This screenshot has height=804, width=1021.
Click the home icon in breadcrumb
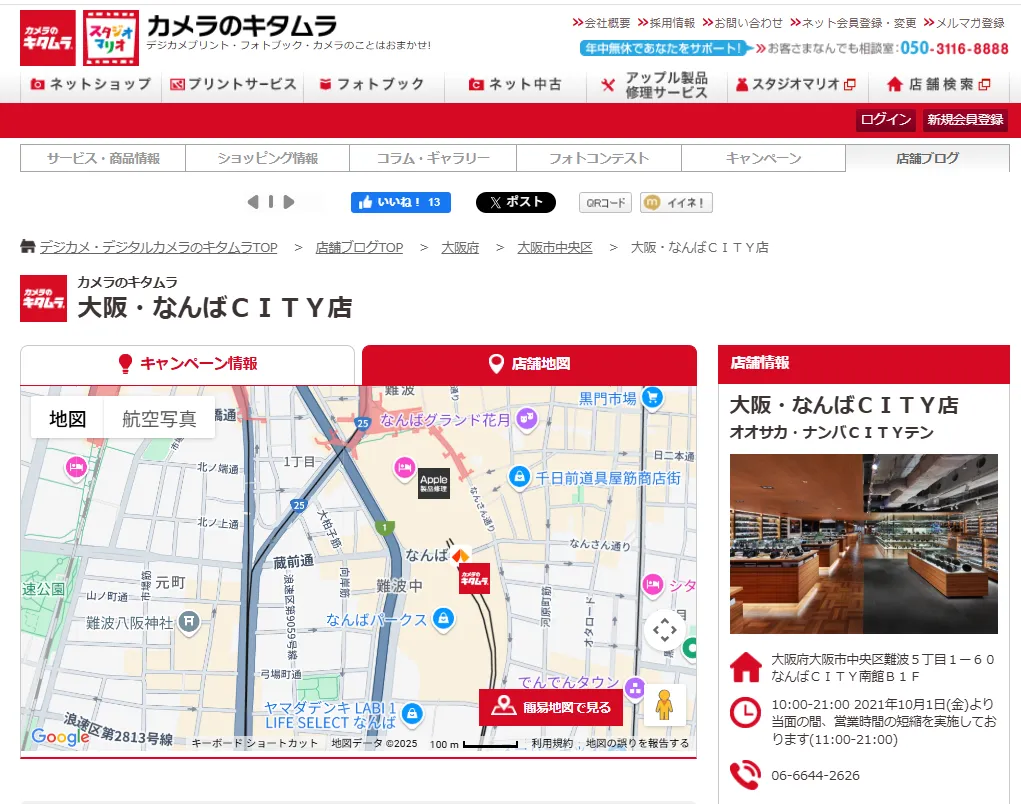click(x=27, y=246)
